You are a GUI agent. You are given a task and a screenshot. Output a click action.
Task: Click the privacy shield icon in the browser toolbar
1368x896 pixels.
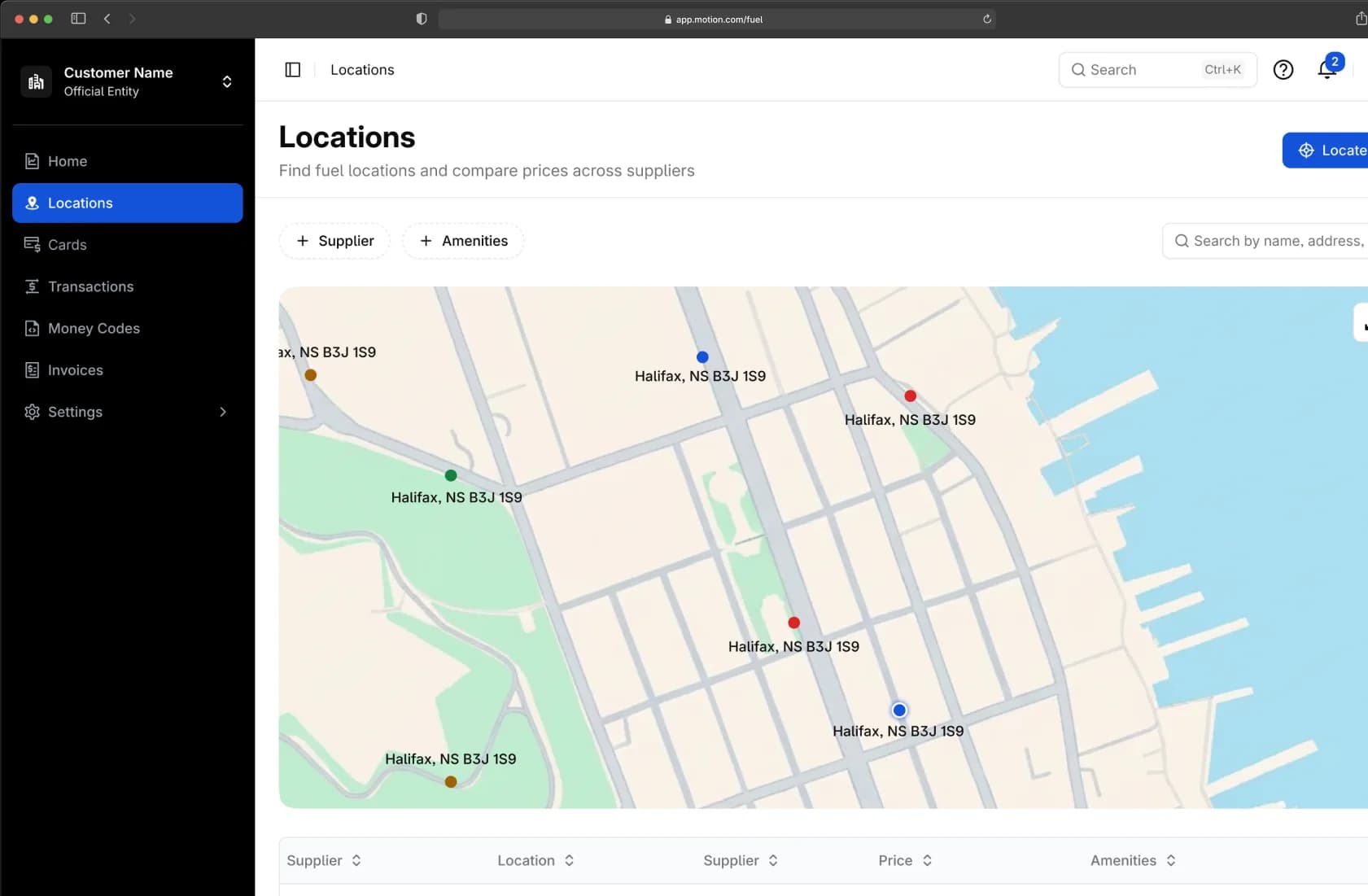tap(422, 19)
